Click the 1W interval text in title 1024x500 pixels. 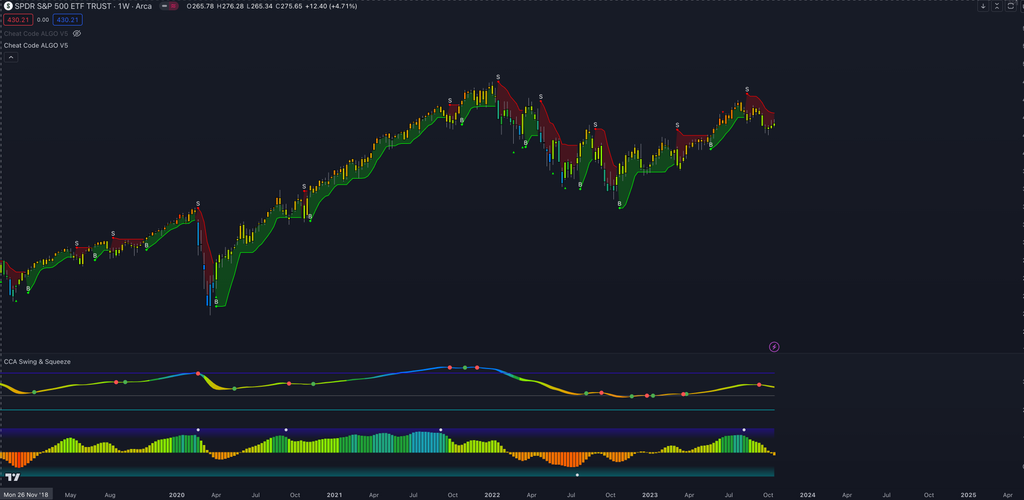pos(122,7)
